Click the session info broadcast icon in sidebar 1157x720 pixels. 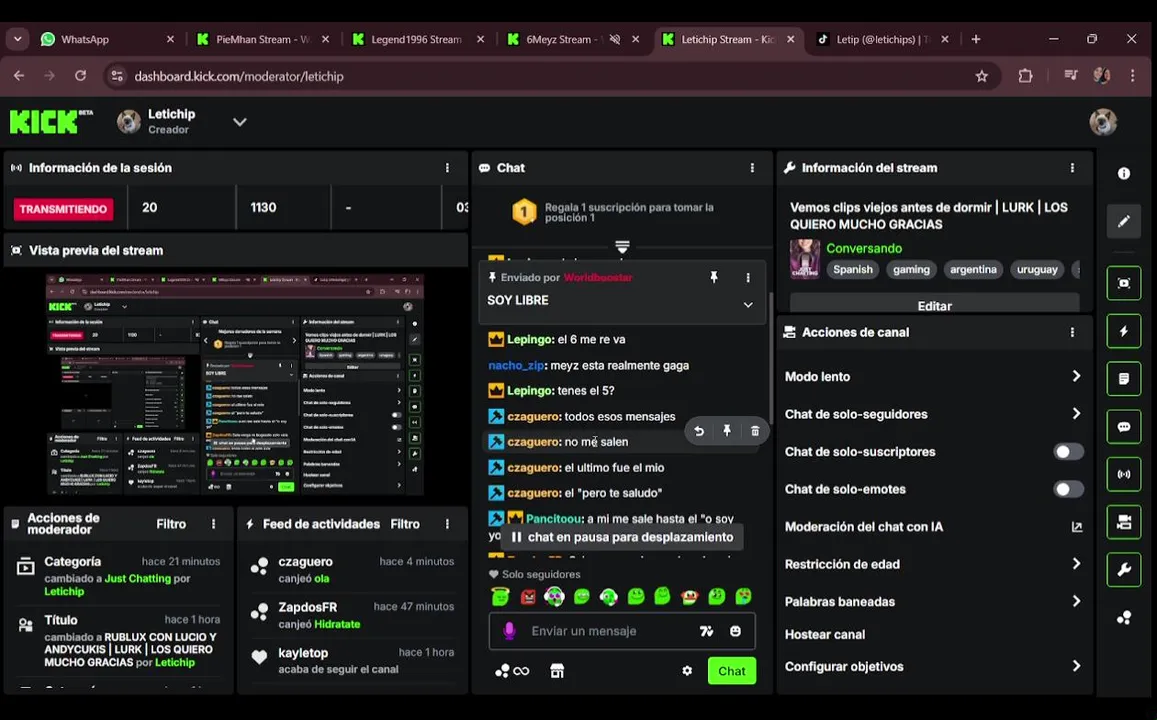1123,474
